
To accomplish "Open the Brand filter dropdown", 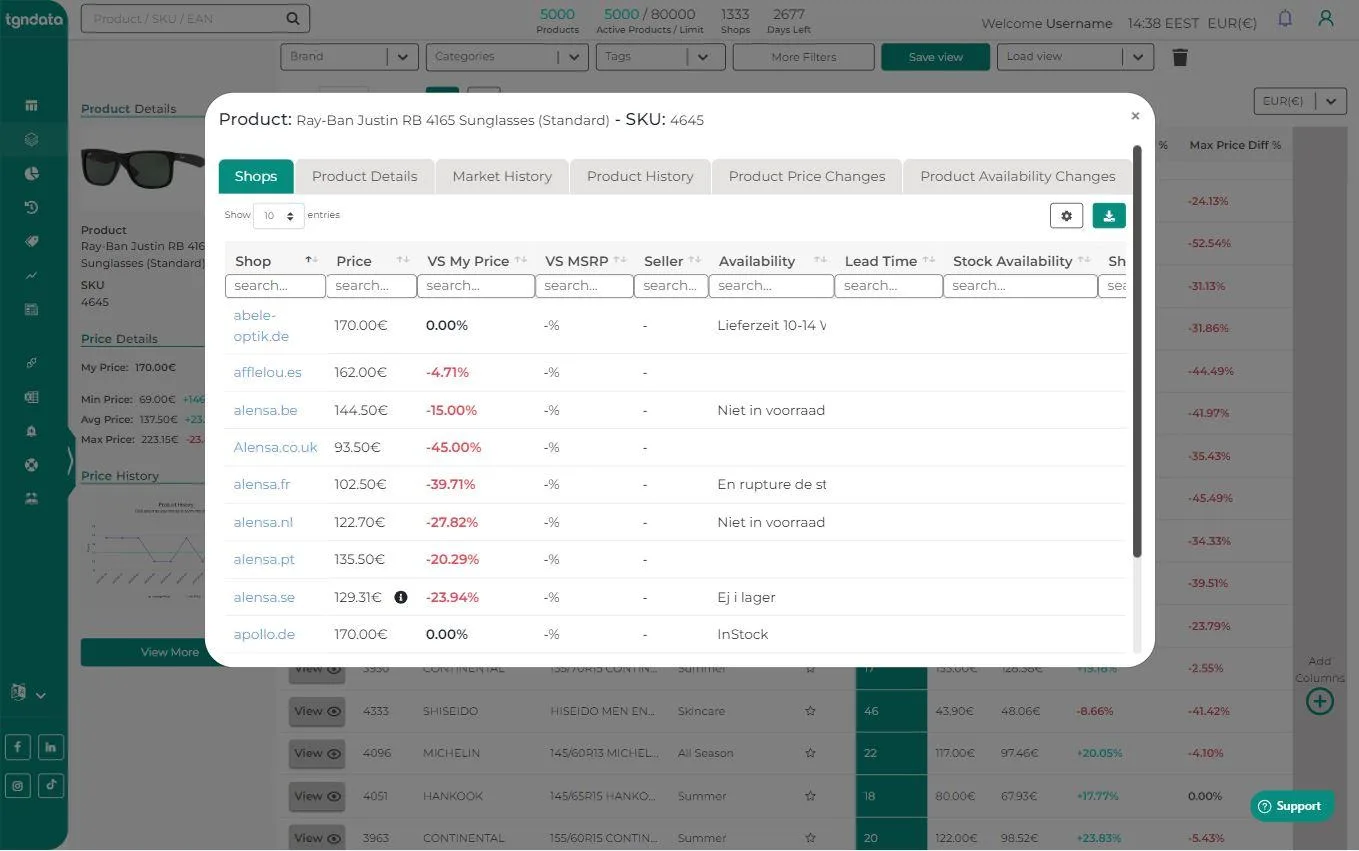I will (x=349, y=57).
